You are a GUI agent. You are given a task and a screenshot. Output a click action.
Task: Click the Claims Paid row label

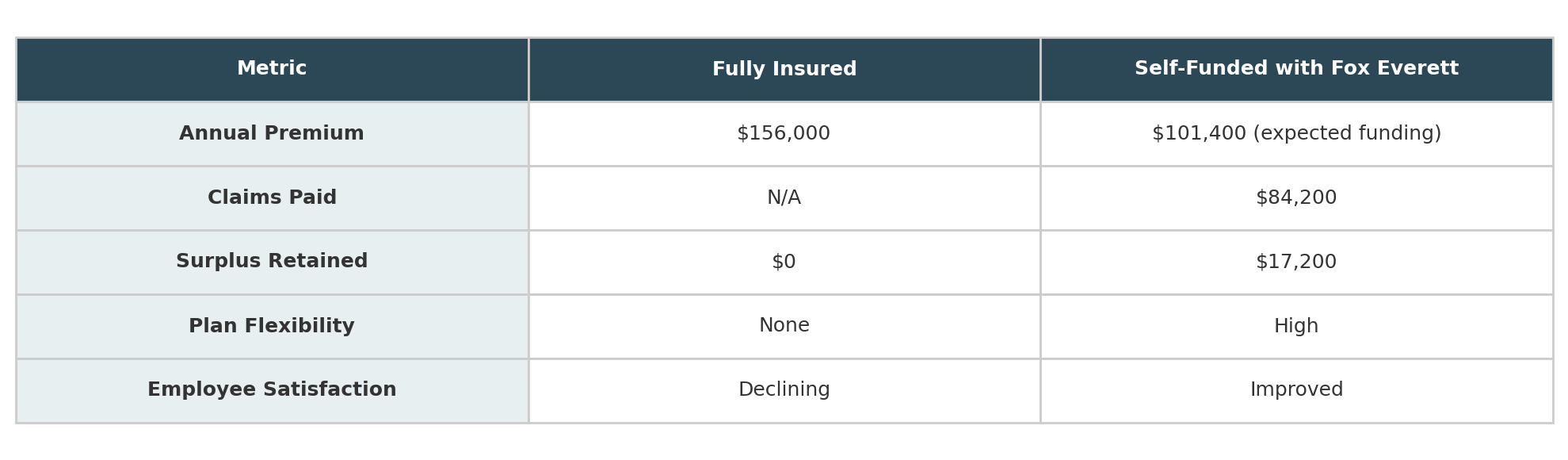272,198
